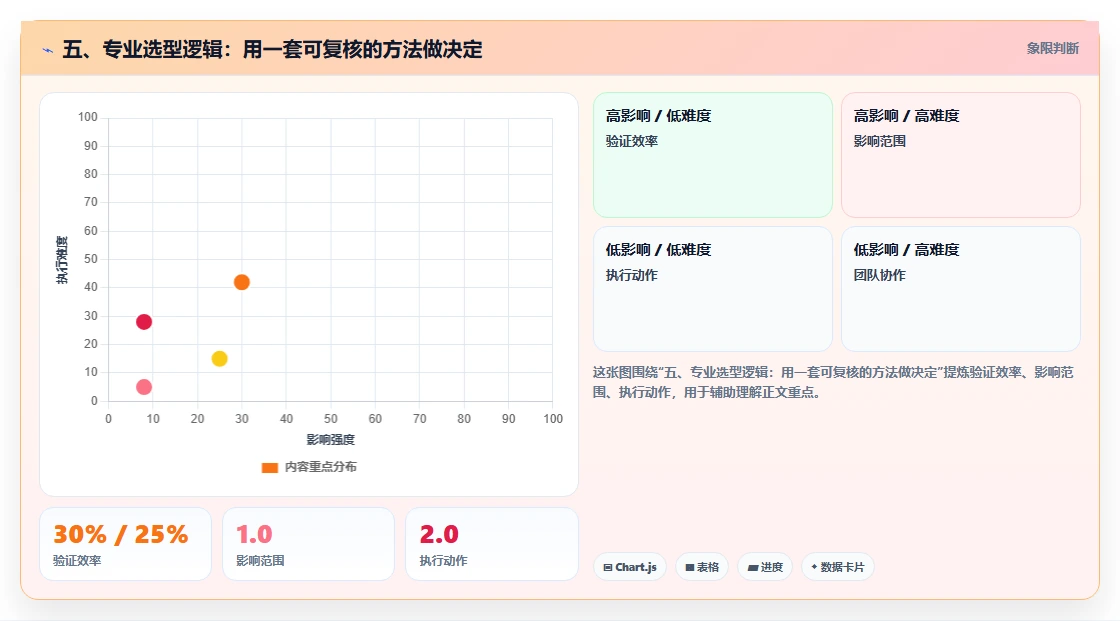
Task: Select the 高影响 / 高难度 quadrant card
Action: (x=960, y=154)
